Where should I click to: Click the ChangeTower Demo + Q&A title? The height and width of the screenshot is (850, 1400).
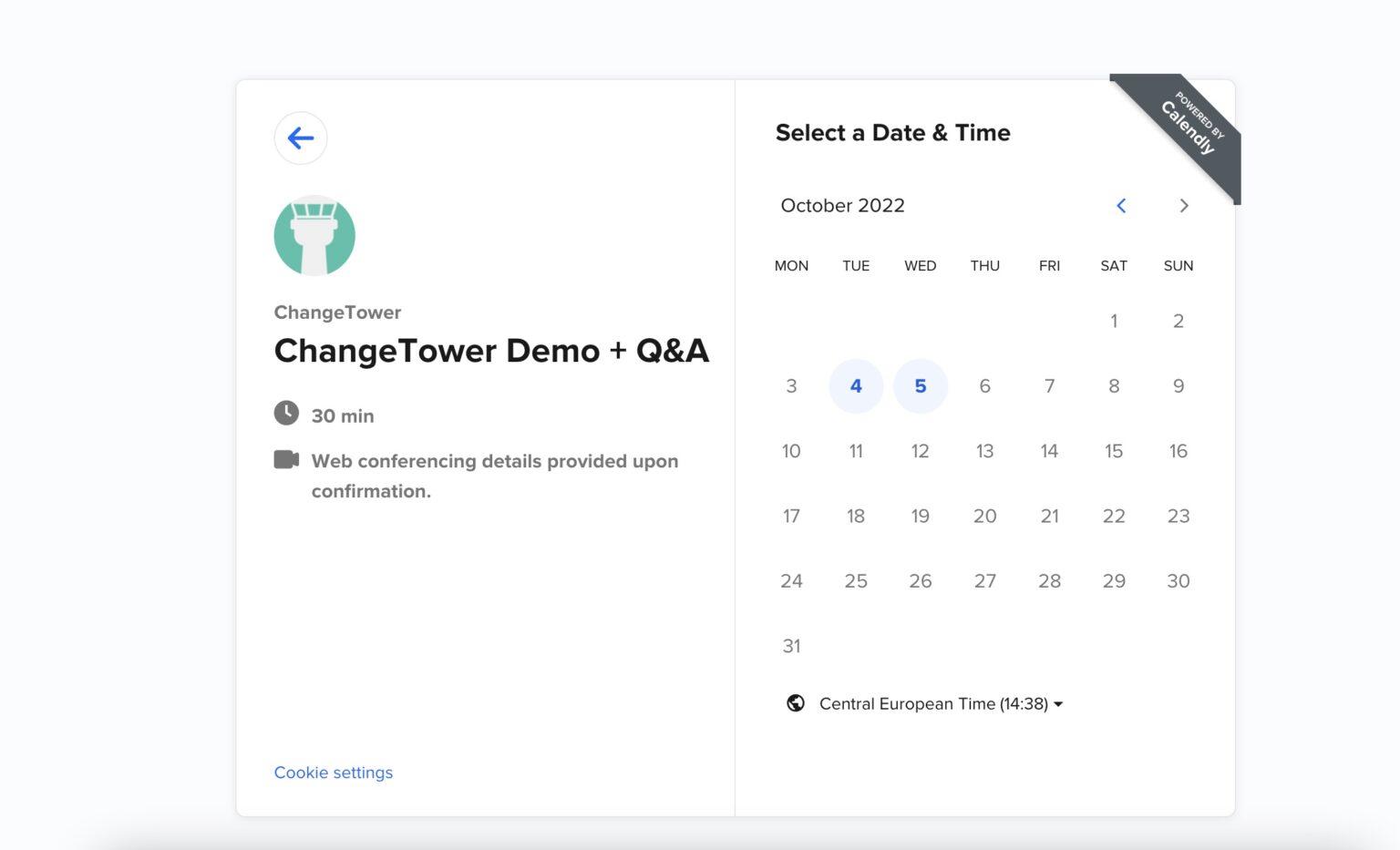click(x=492, y=350)
